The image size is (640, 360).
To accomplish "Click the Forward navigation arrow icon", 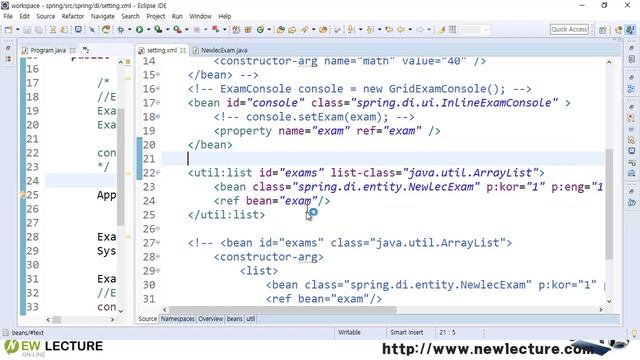I will (420, 29).
